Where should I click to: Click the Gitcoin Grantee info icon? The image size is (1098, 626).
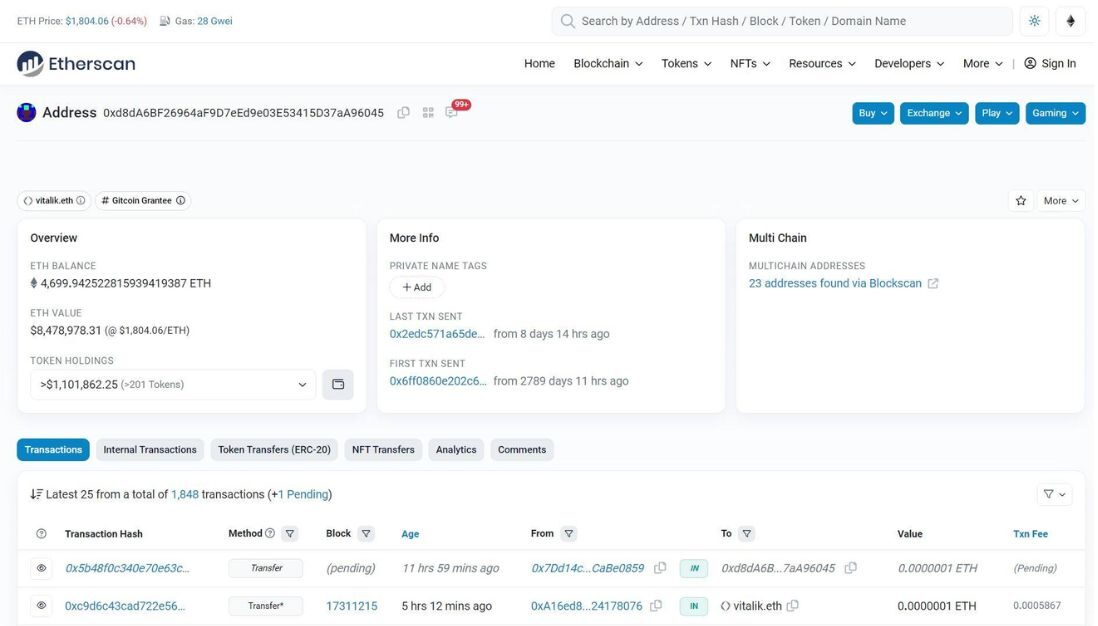coord(181,200)
